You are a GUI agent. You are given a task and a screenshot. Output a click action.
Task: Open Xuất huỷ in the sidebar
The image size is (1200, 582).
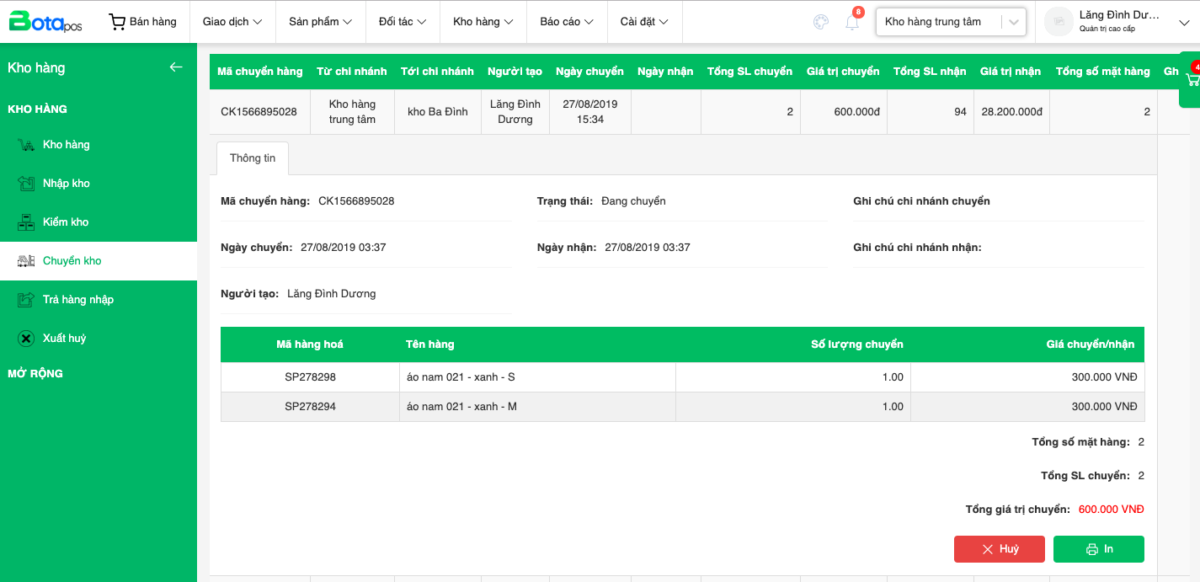click(64, 338)
